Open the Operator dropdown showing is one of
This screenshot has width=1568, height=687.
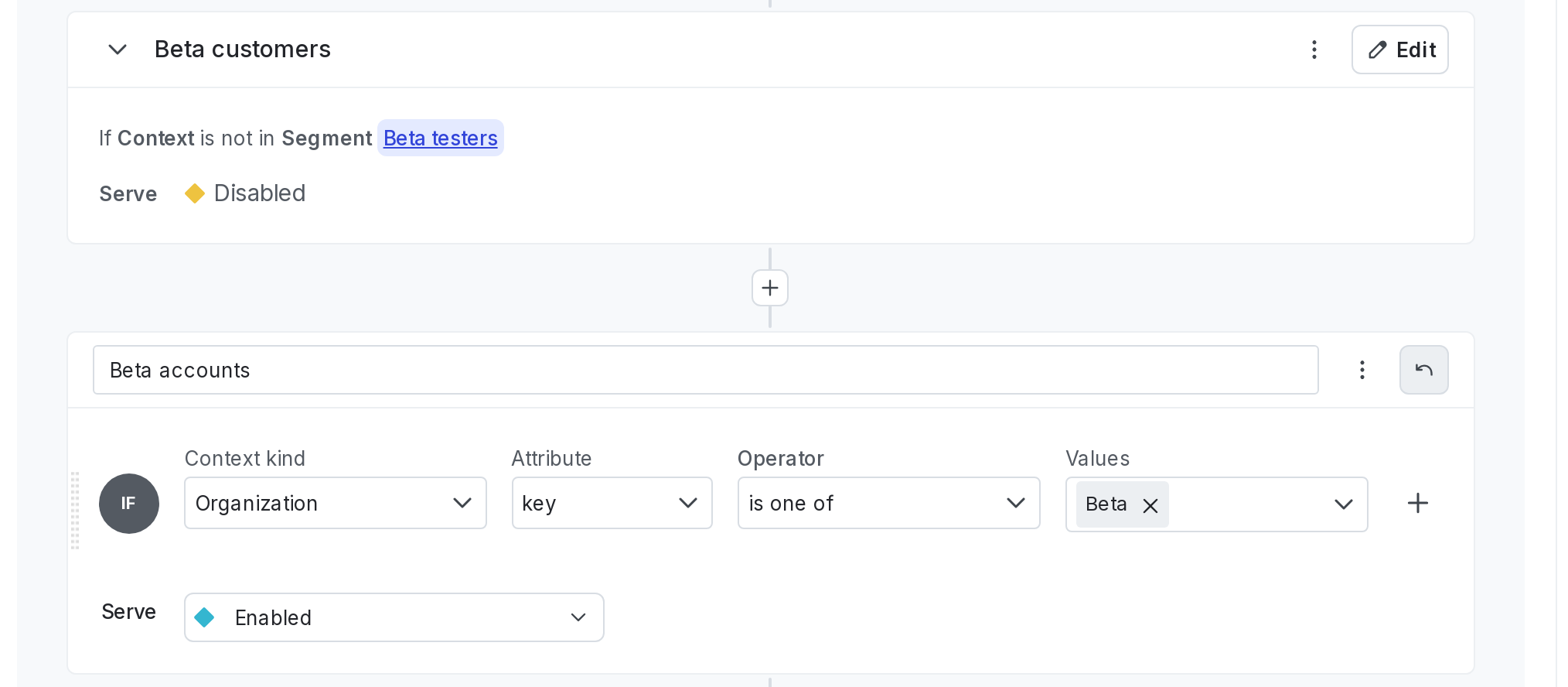888,503
